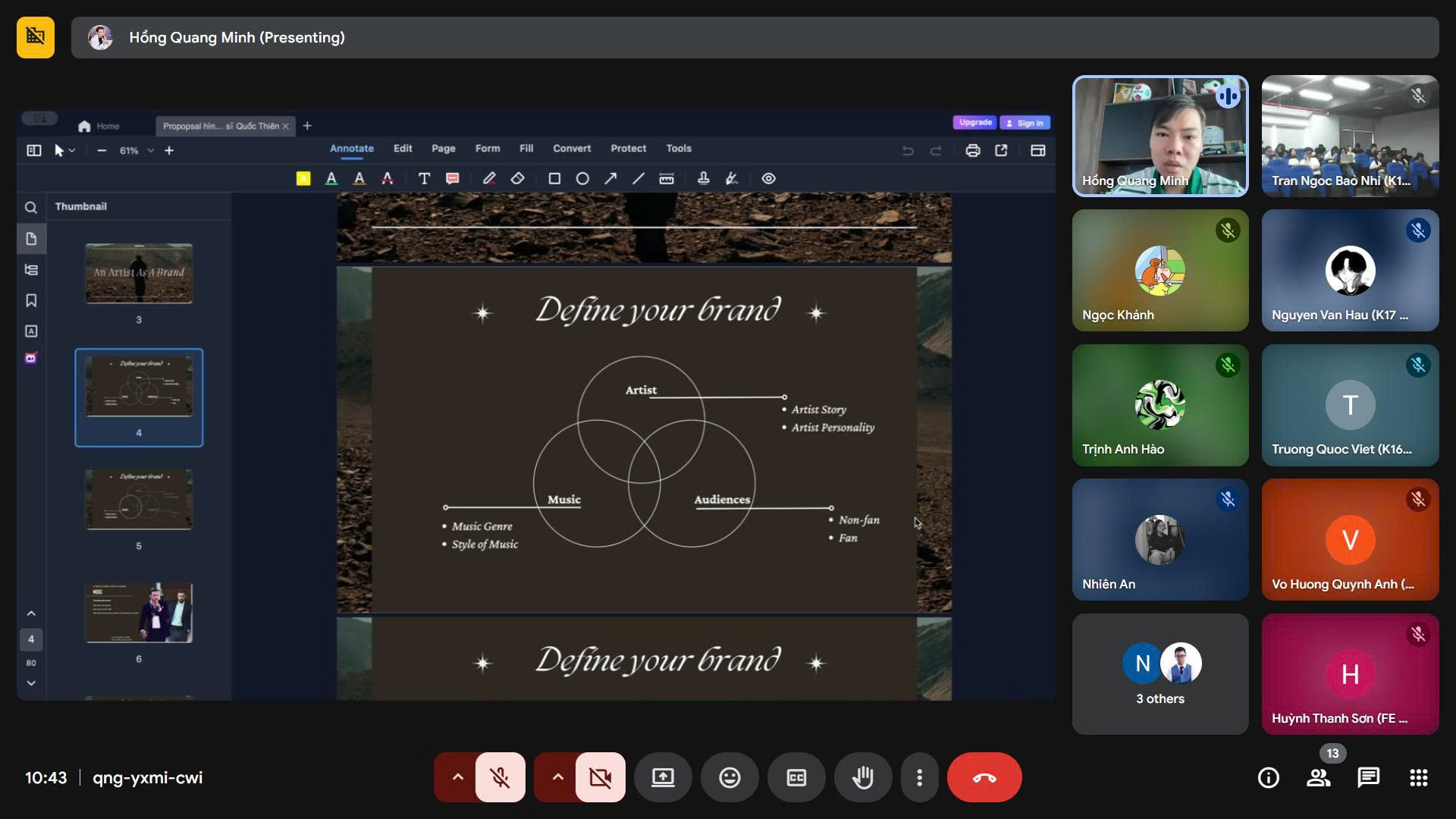Open the Convert menu in shared PDF

click(571, 149)
